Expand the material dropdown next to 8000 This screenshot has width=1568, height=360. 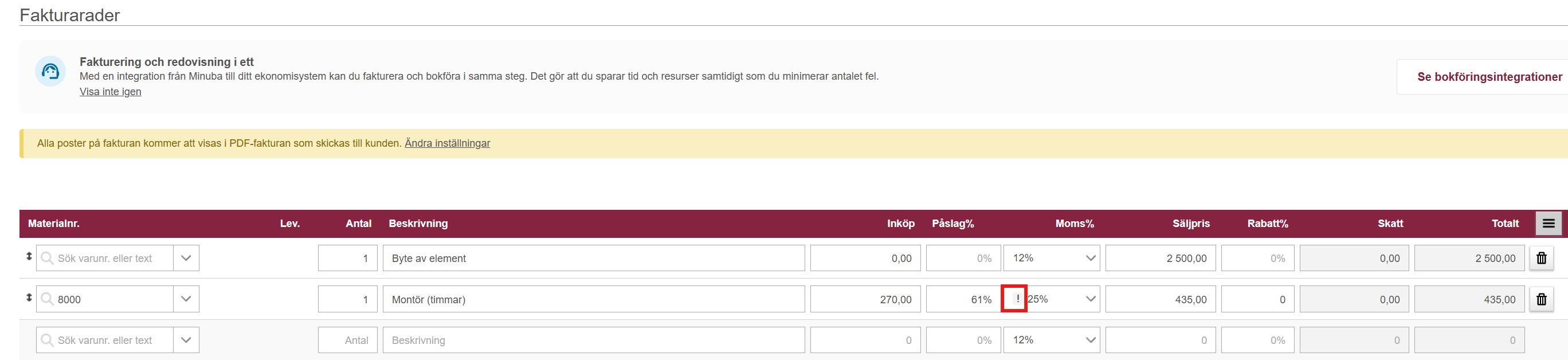pos(186,299)
